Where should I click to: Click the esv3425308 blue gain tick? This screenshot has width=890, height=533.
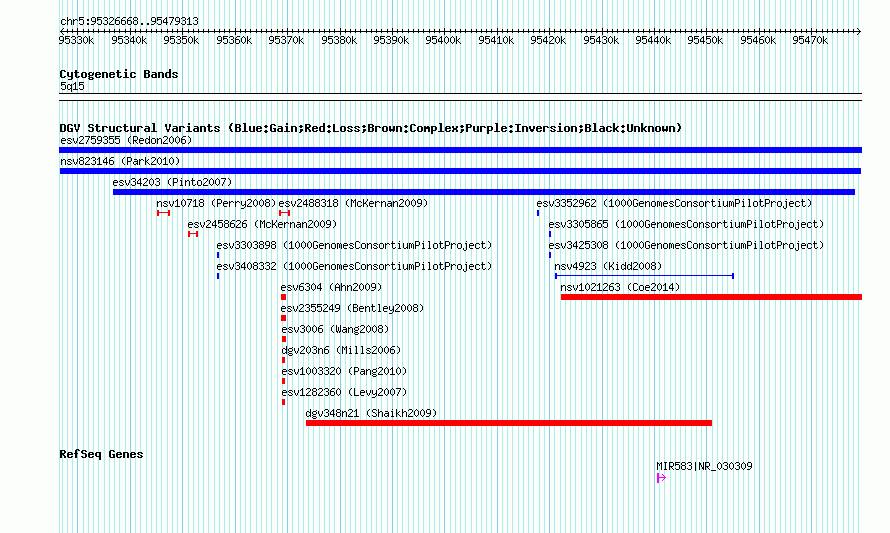(550, 255)
